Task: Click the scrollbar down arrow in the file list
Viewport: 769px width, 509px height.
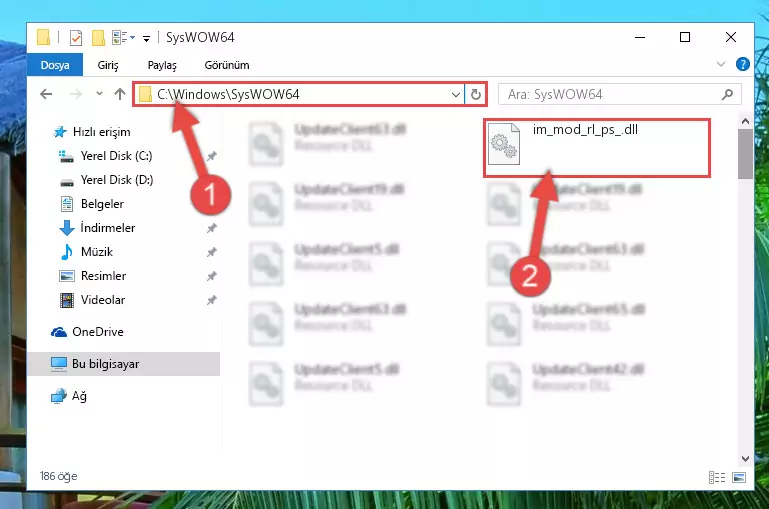Action: [x=745, y=459]
